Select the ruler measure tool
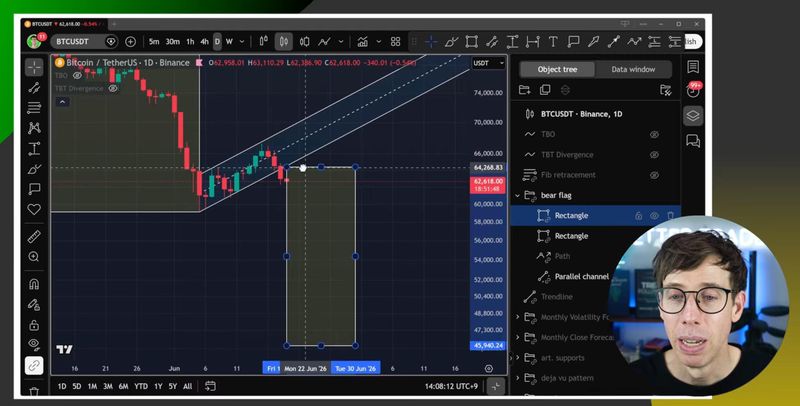Image resolution: width=800 pixels, height=406 pixels. [x=34, y=236]
